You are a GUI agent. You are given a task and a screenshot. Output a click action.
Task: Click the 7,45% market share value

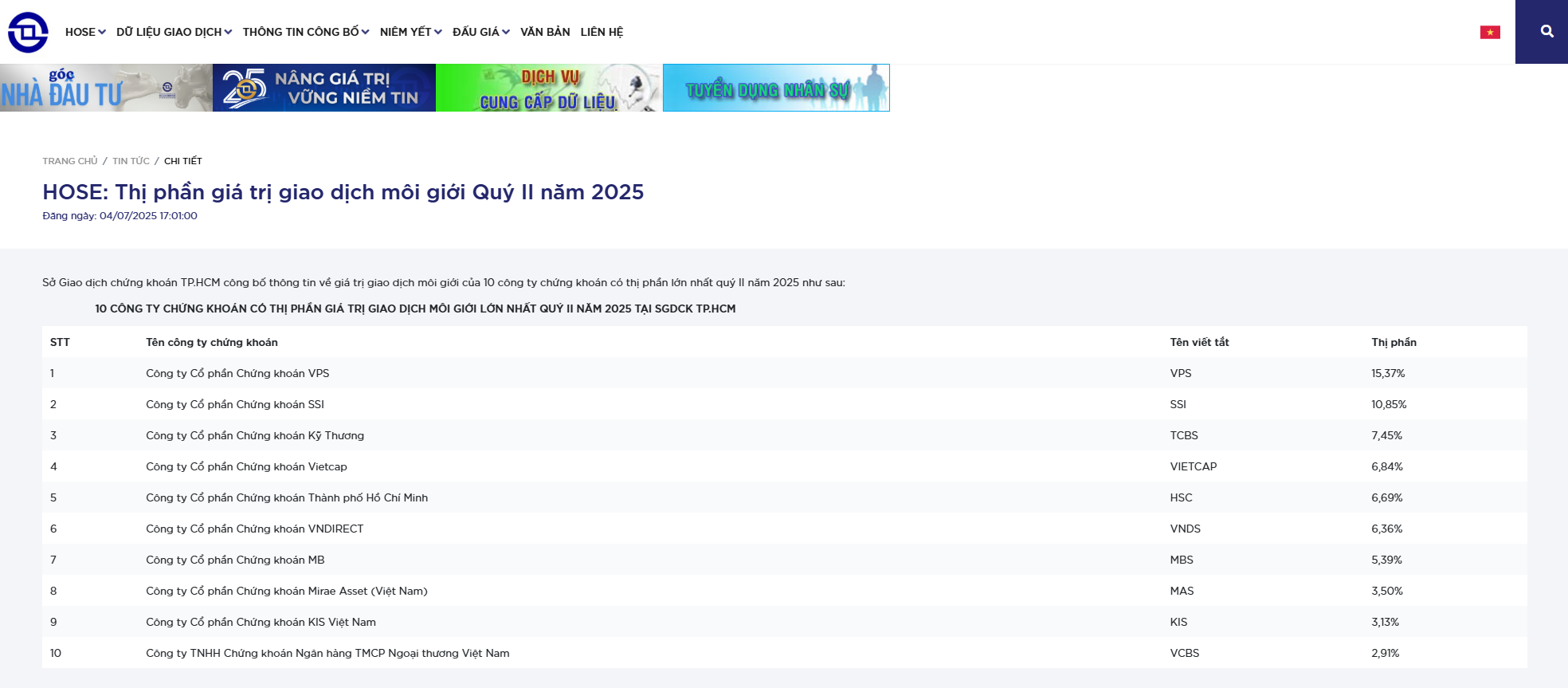[1386, 435]
